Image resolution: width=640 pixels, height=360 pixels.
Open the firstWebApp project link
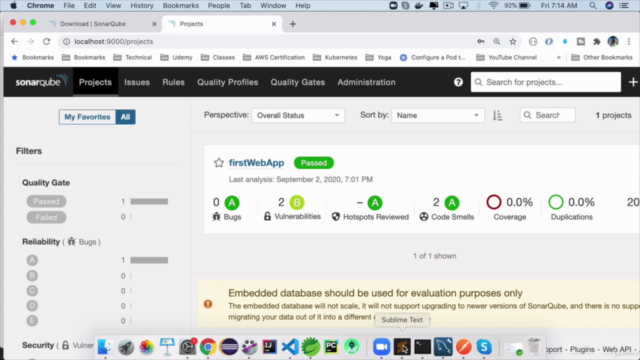pyautogui.click(x=256, y=163)
